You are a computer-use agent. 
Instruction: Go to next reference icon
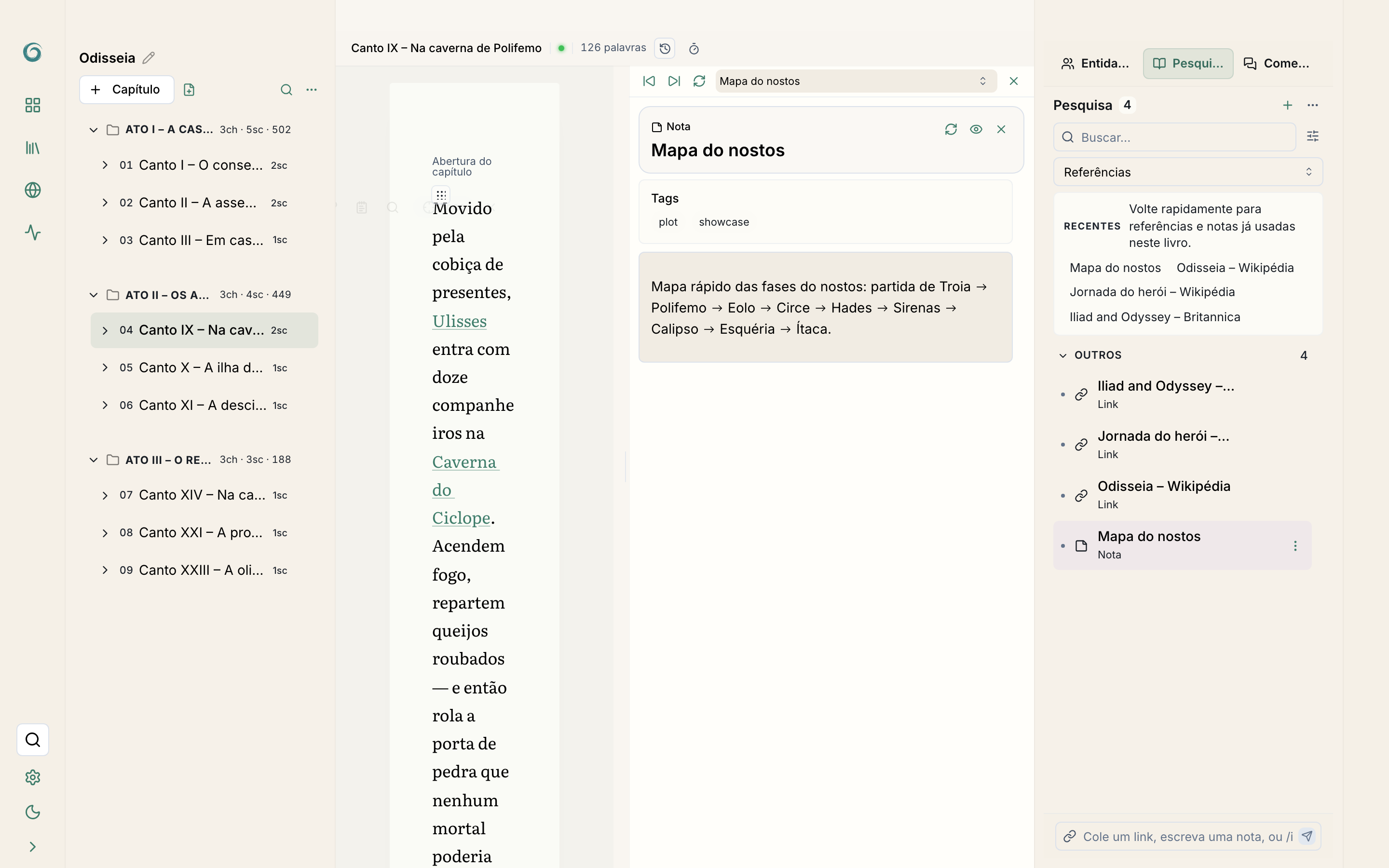coord(674,81)
